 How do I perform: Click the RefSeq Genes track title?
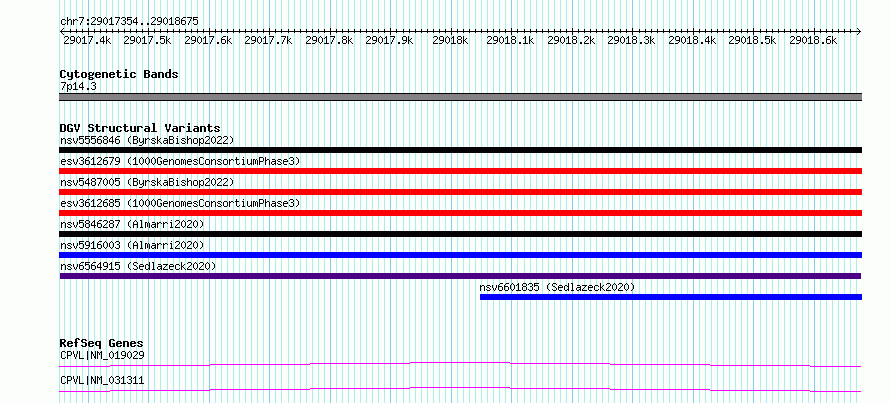[101, 343]
